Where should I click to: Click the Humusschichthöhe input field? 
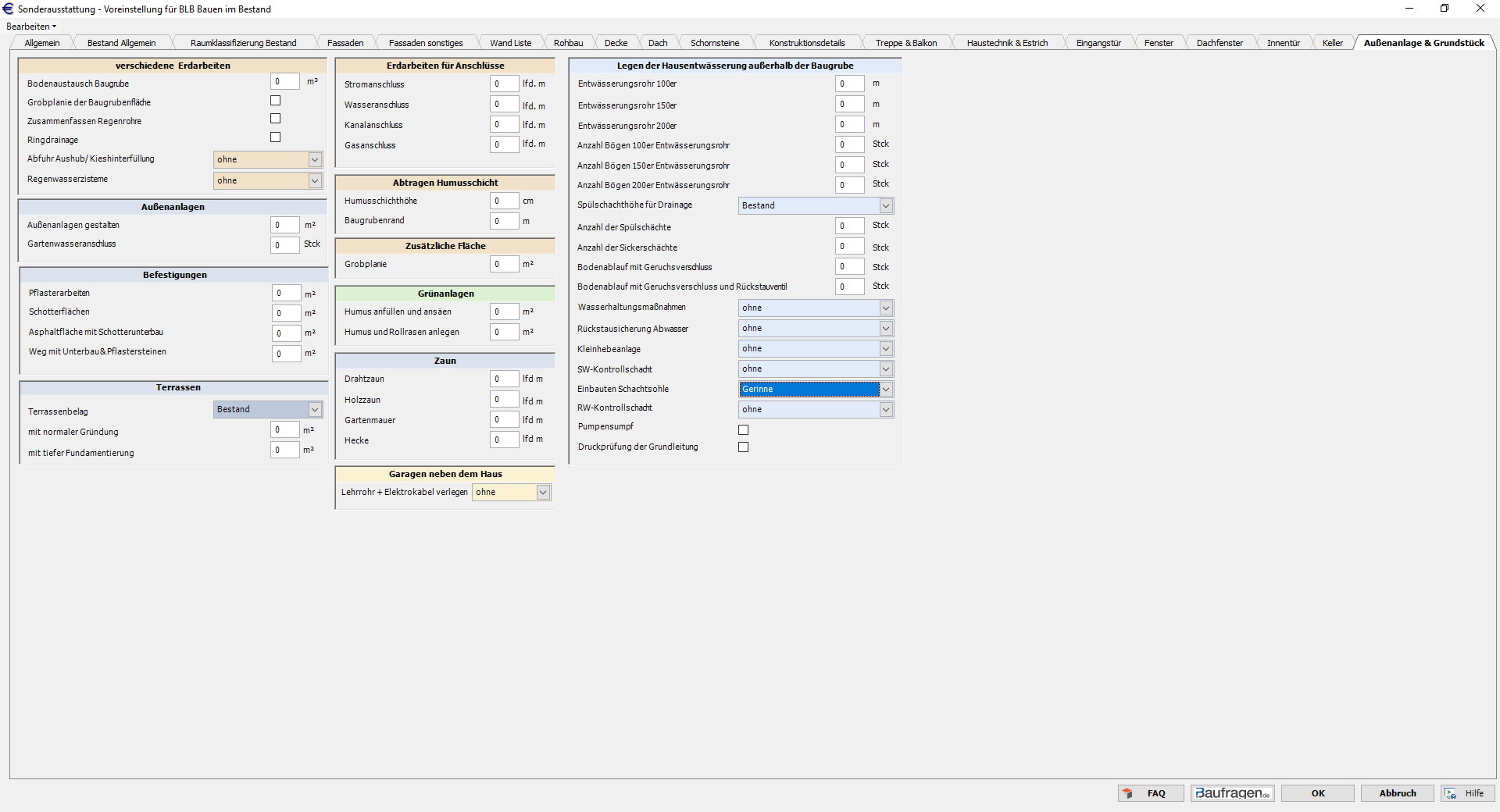504,201
